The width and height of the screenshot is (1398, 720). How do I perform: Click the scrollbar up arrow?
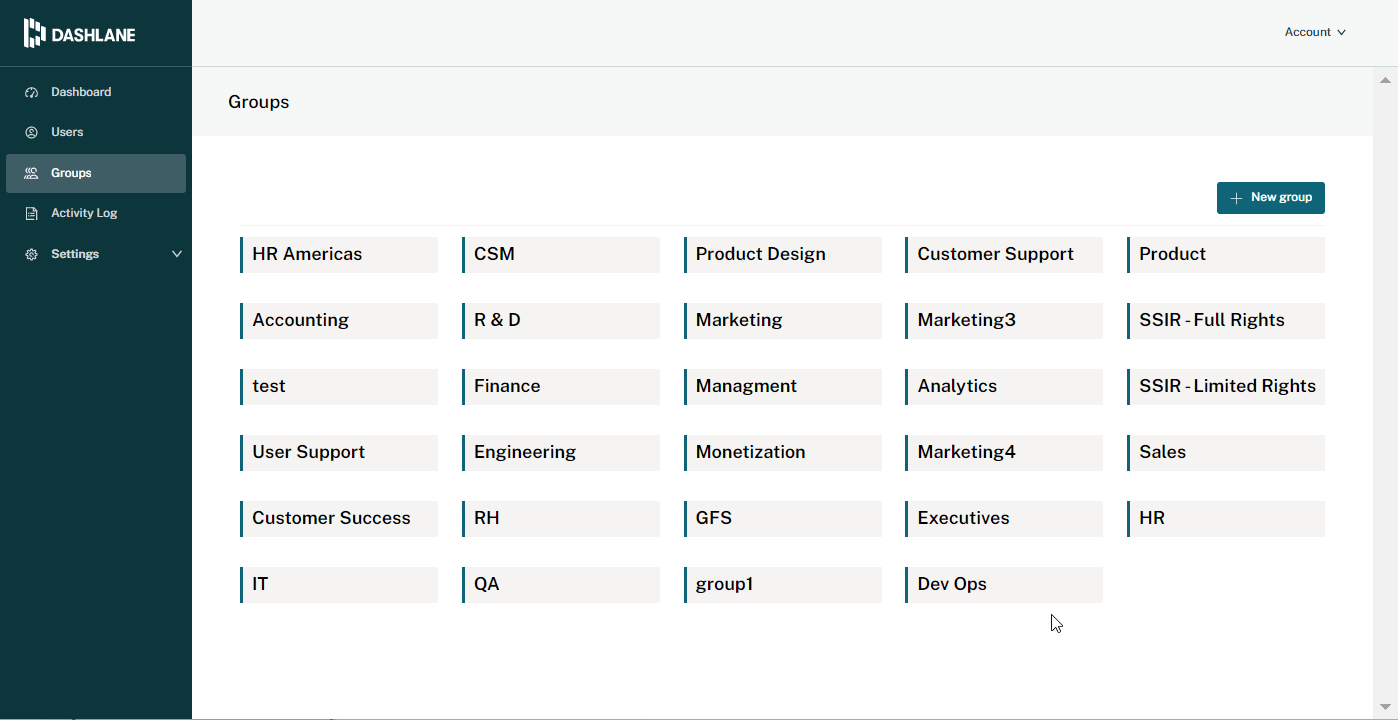point(1385,79)
